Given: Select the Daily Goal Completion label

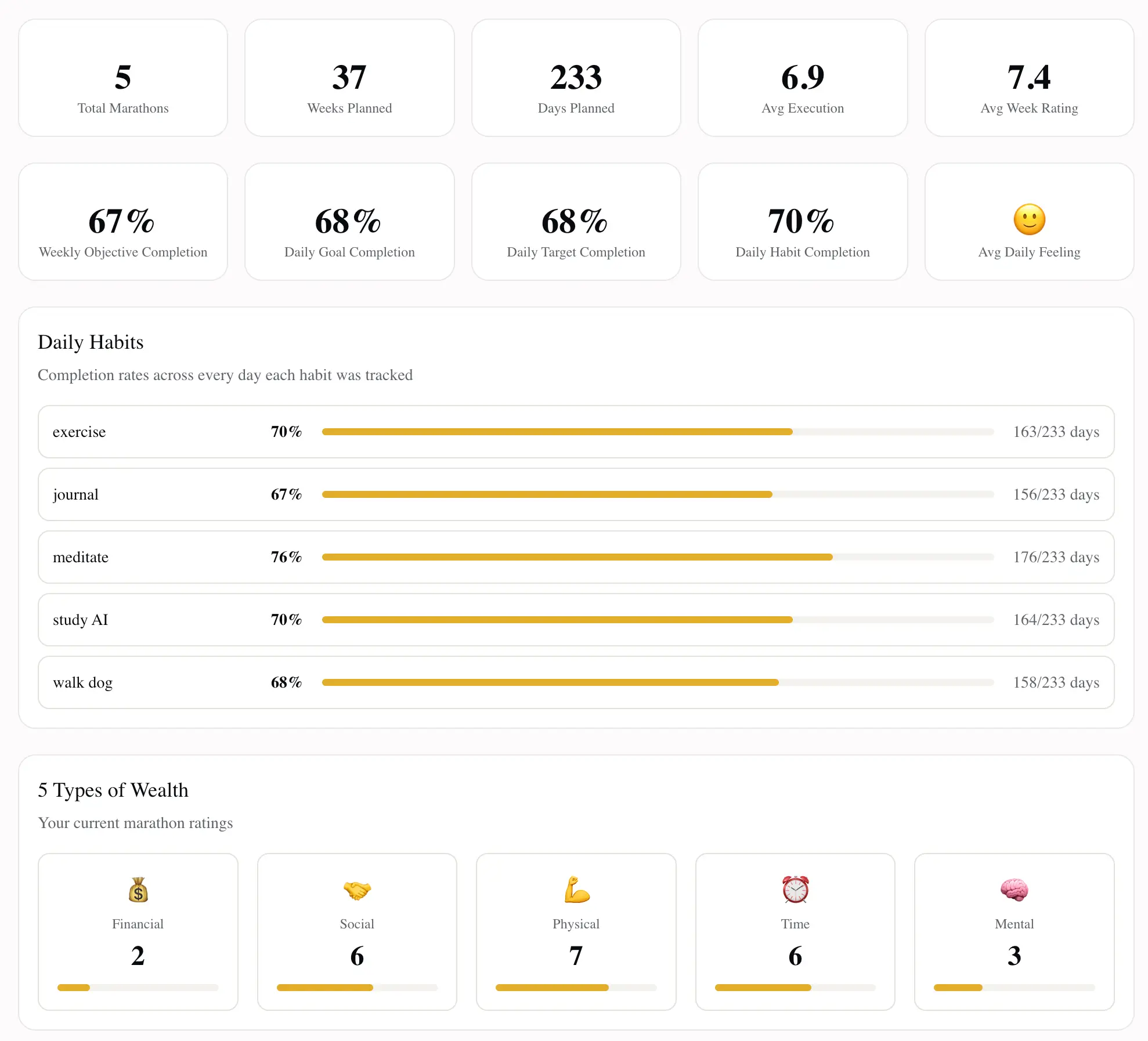Looking at the screenshot, I should point(349,252).
